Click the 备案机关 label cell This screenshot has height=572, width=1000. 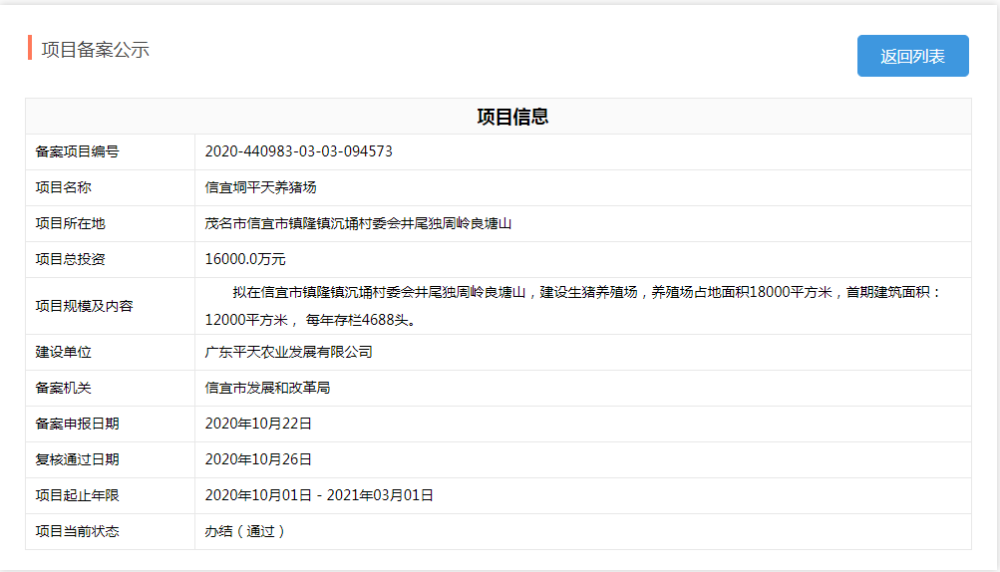[110, 388]
